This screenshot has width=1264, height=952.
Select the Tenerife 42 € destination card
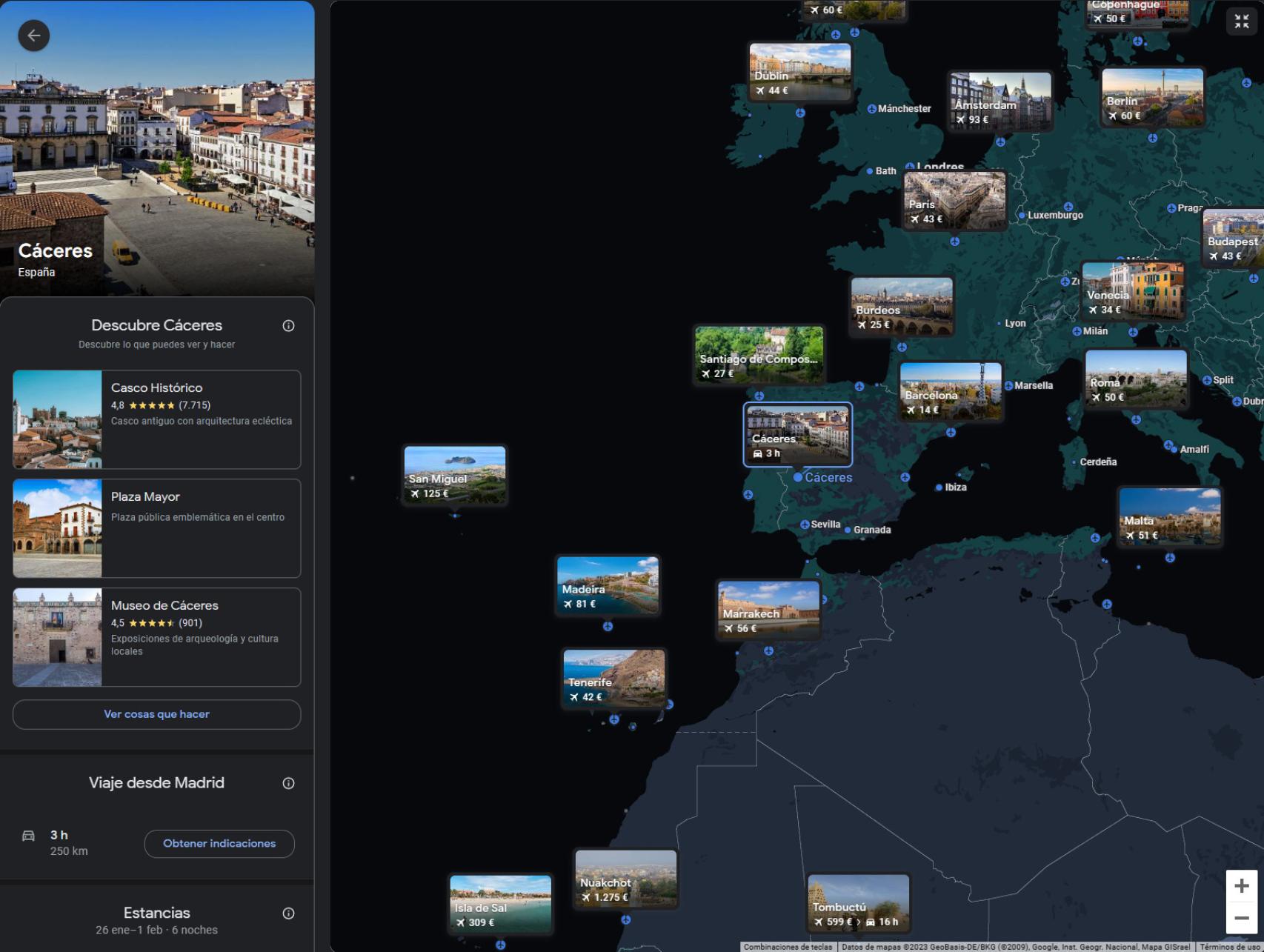coord(614,679)
